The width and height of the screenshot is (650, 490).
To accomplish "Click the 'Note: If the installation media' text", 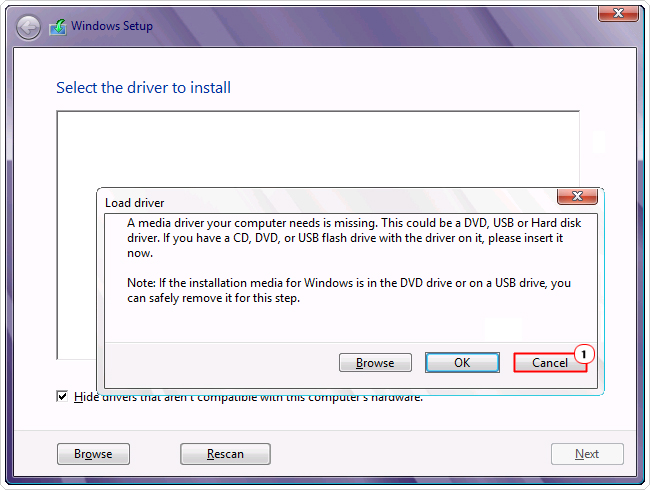I will click(349, 290).
